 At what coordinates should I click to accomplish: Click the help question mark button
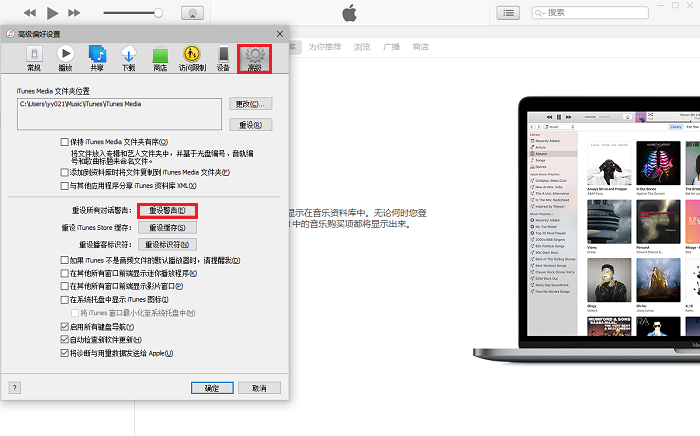(x=15, y=387)
